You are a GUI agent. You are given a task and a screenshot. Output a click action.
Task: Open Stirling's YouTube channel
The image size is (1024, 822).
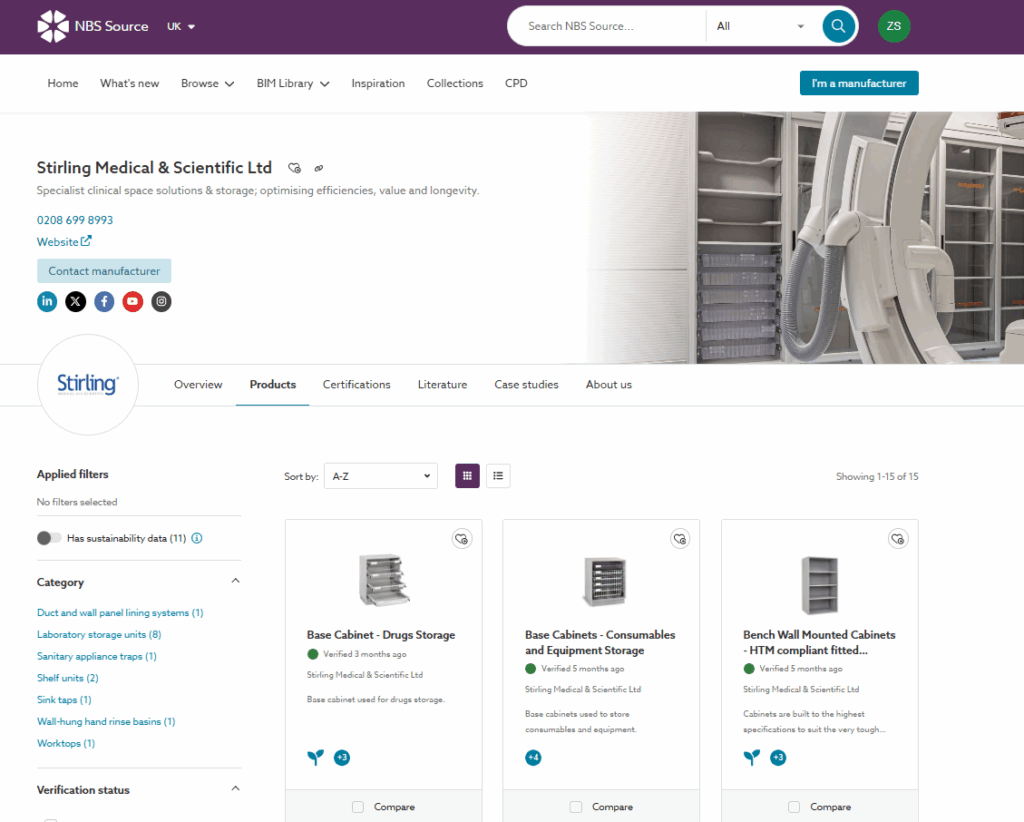133,302
